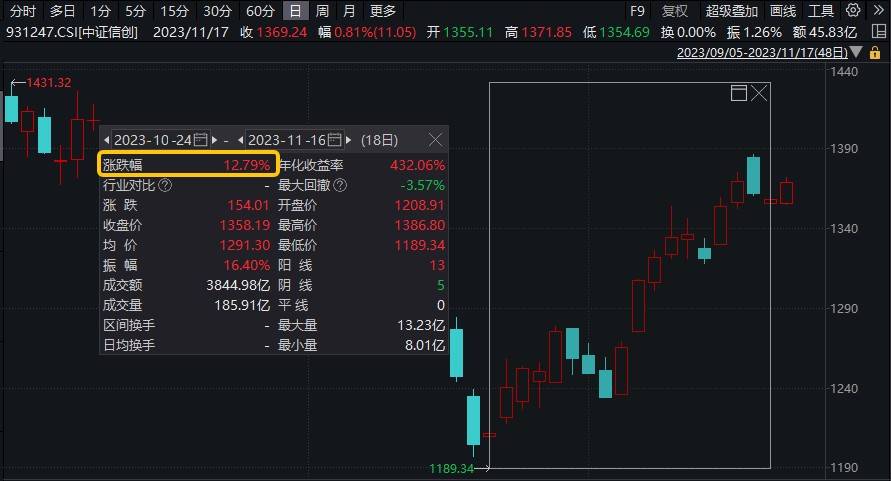Select the 日 daily K-line tab
This screenshot has width=891, height=481.
(295, 11)
